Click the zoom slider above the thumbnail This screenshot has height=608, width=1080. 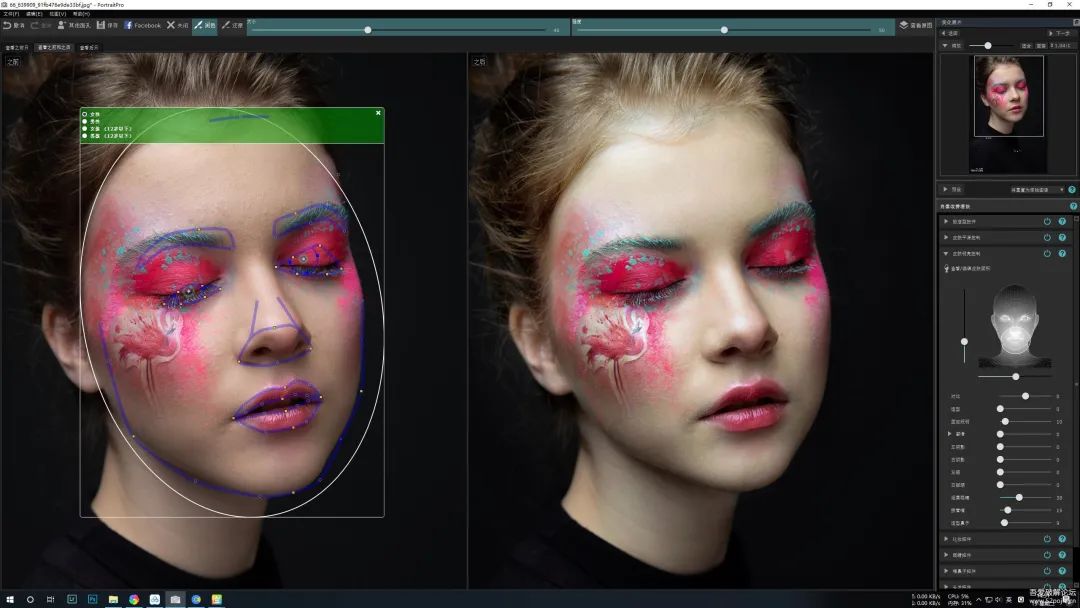click(991, 45)
